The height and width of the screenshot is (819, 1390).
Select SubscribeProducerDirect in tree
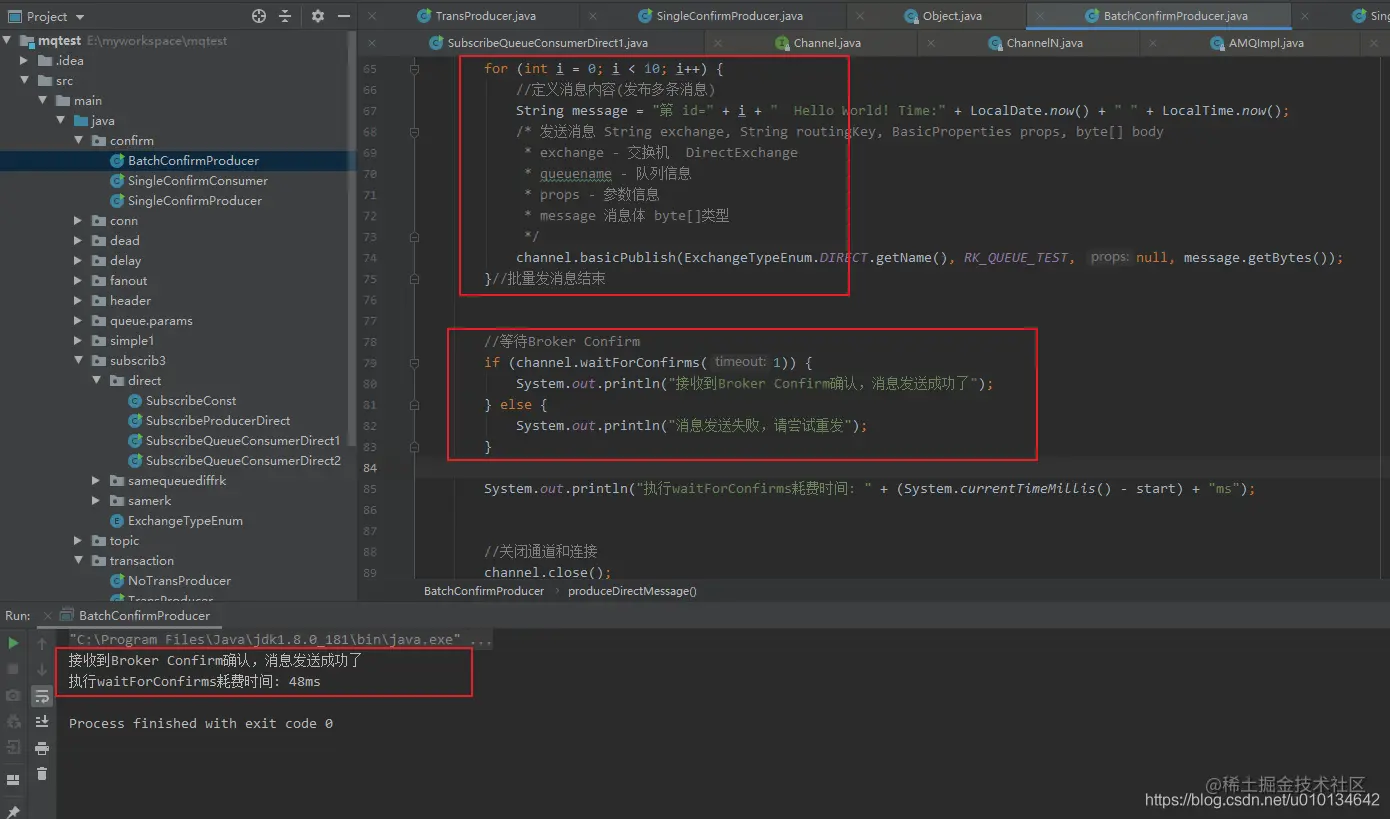tap(218, 421)
